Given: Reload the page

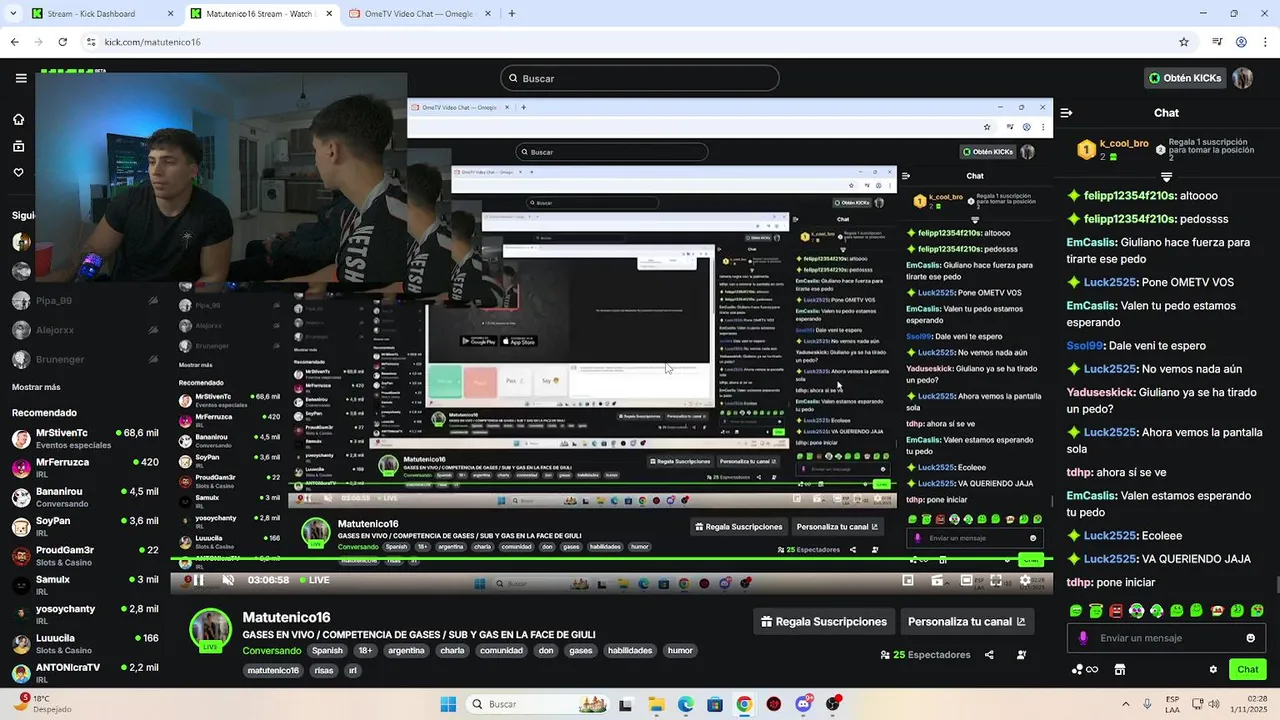Looking at the screenshot, I should (x=62, y=42).
